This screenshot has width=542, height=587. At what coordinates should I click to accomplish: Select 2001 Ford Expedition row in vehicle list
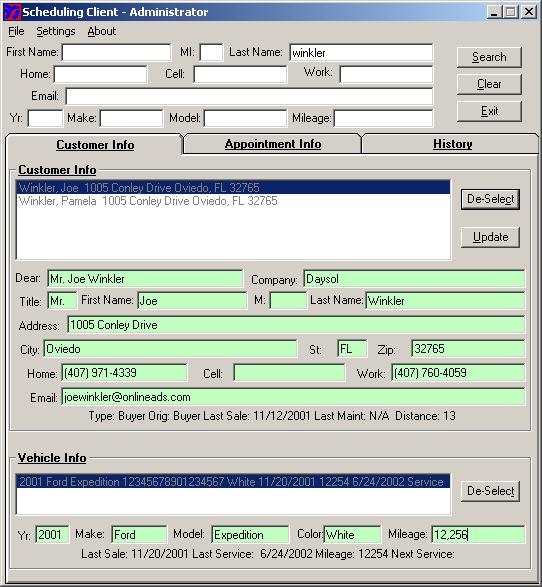[x=233, y=481]
